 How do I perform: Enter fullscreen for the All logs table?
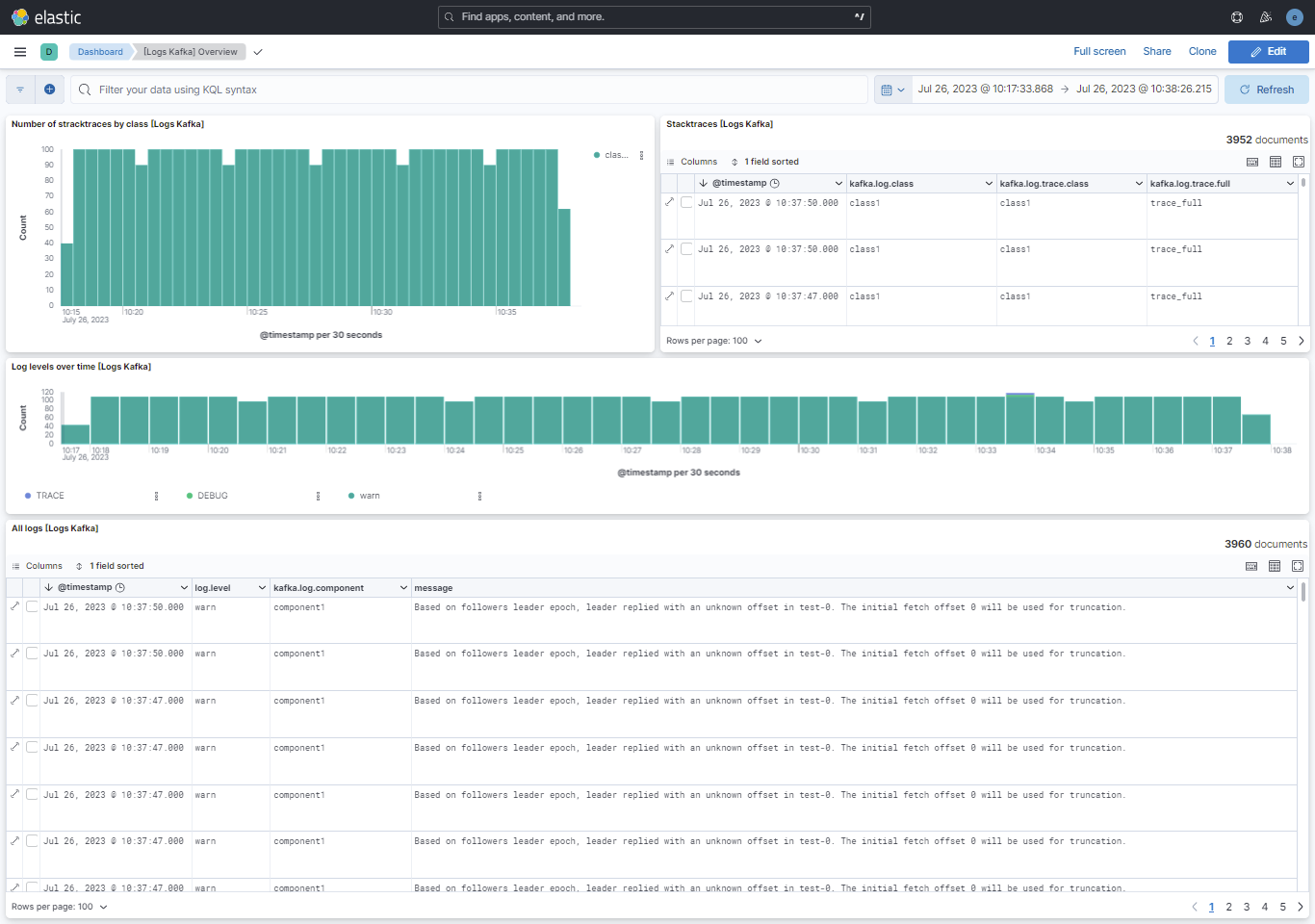click(x=1298, y=566)
